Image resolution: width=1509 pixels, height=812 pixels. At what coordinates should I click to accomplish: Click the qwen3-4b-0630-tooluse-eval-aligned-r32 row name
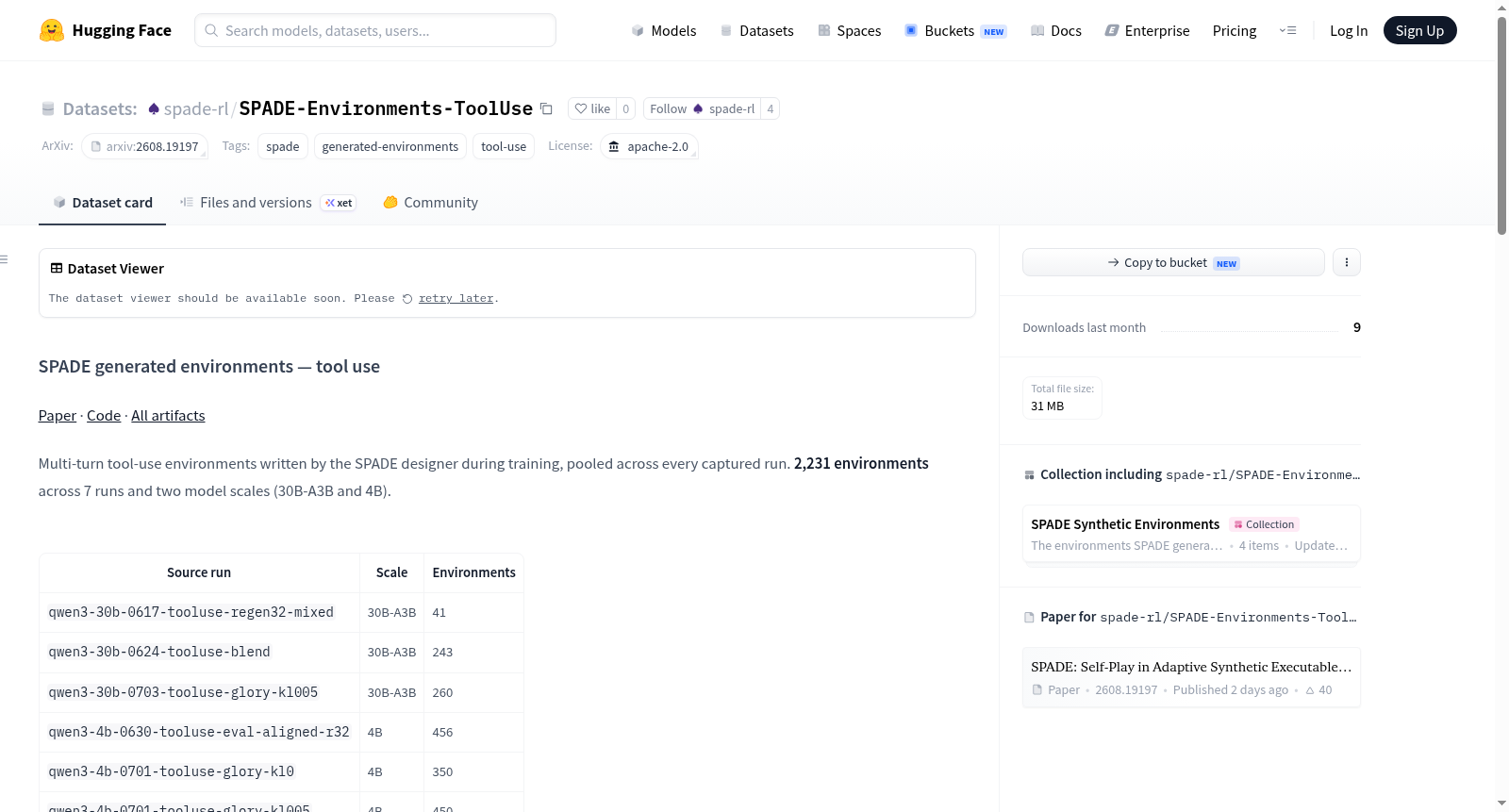(x=199, y=732)
